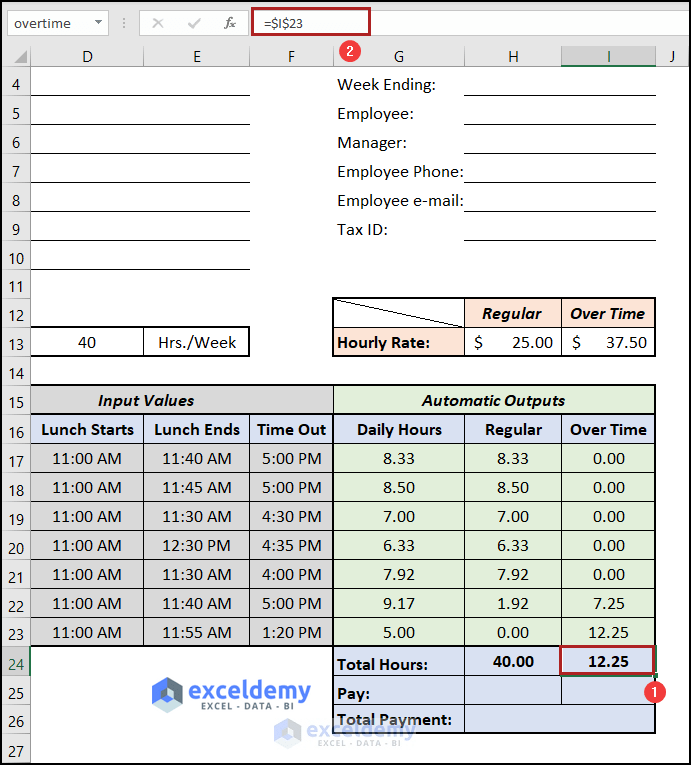The height and width of the screenshot is (765, 691).
Task: Select Time Out 4:35 PM cell
Action: 291,545
